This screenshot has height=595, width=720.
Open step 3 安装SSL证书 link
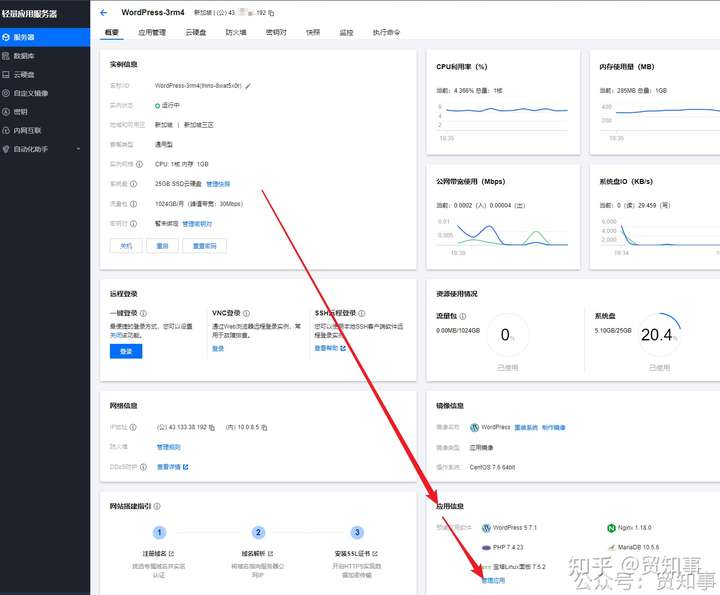pos(357,554)
